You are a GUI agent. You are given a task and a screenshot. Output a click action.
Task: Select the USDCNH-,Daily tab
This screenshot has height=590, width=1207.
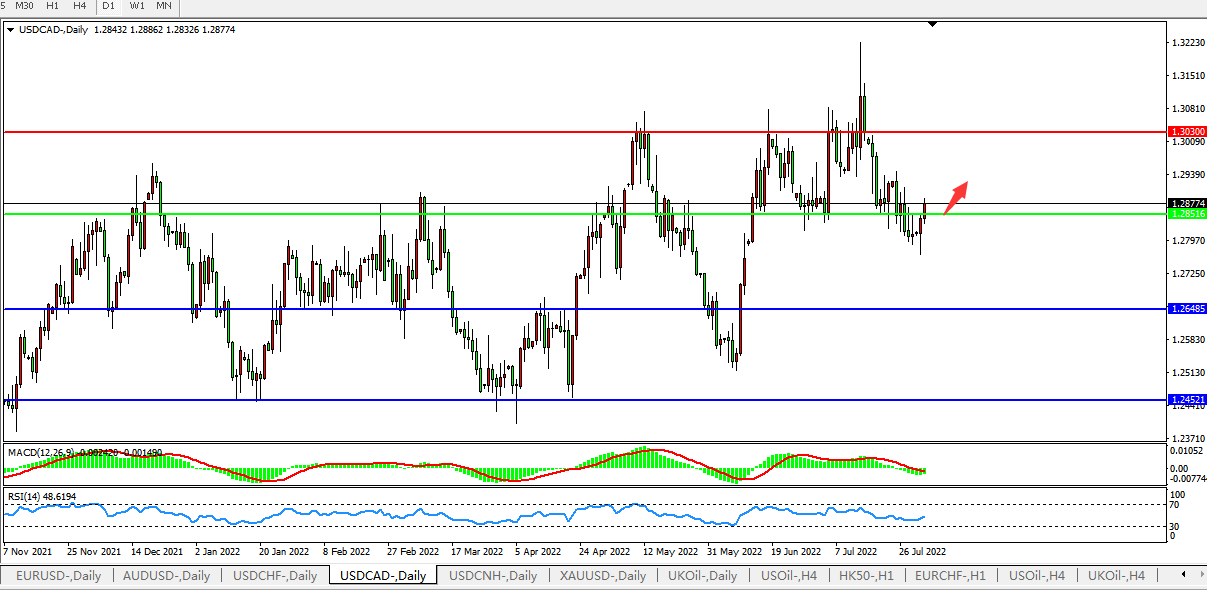(492, 576)
